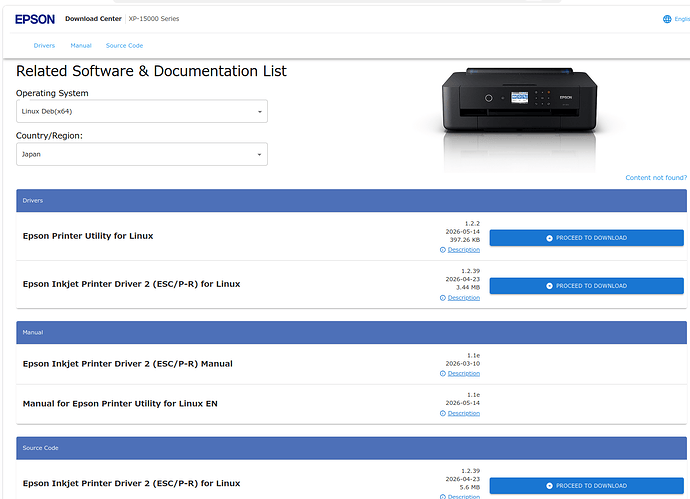Click the Manual section header bar
Screen dimensions: 690x499
[x=351, y=333]
